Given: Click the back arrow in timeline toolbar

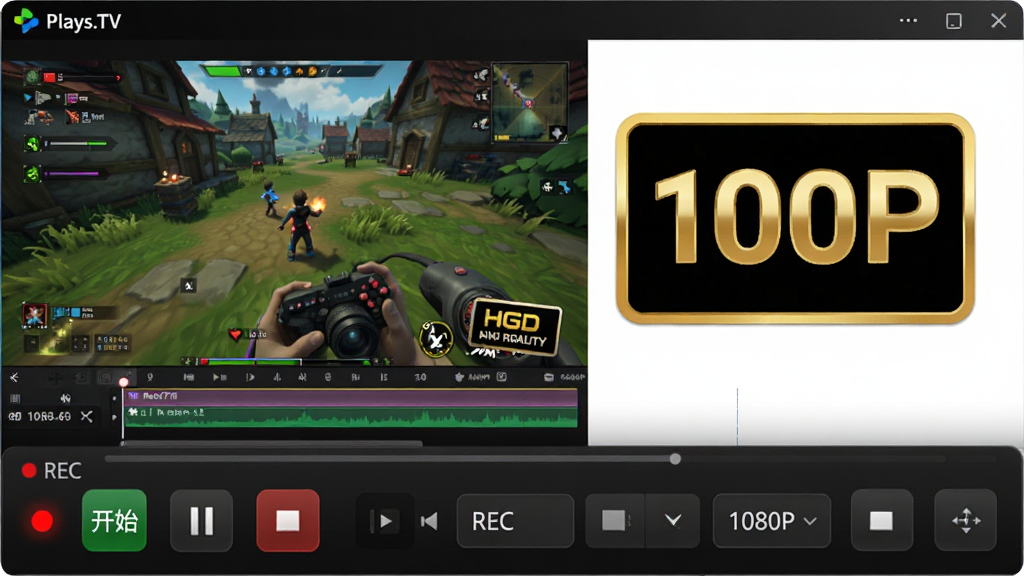Looking at the screenshot, I should tap(14, 377).
